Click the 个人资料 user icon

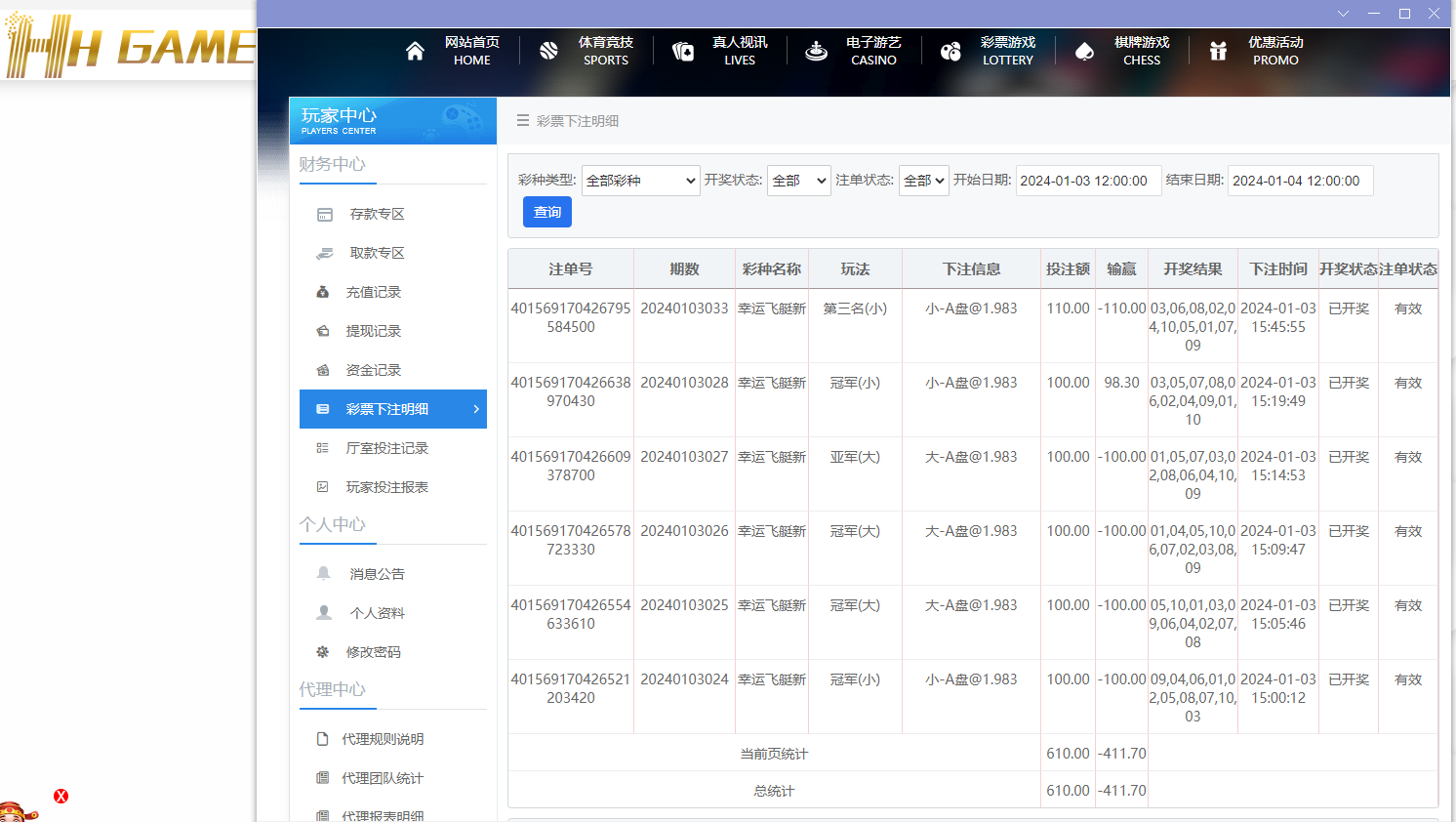click(324, 612)
